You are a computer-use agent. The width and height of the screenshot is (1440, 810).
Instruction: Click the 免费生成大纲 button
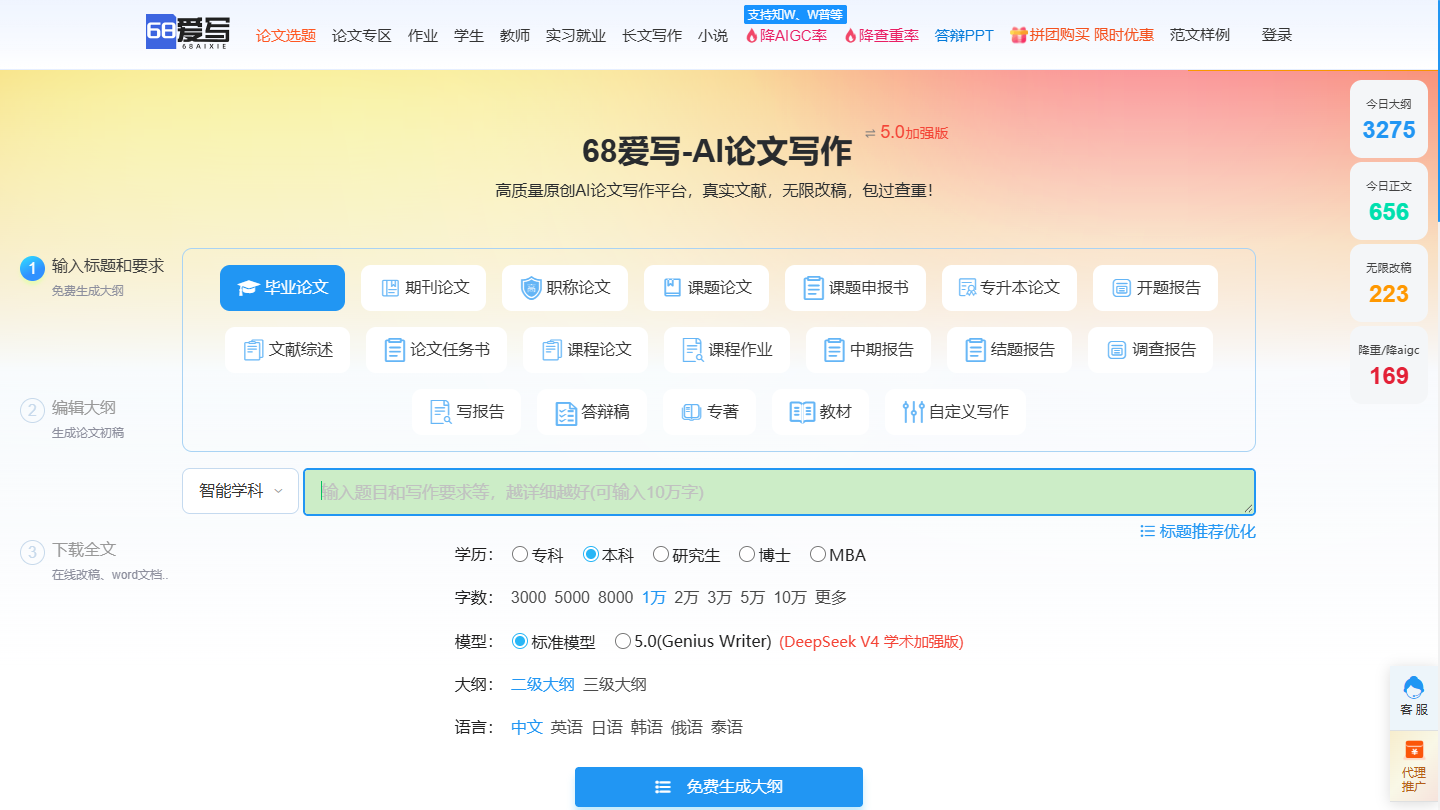pos(719,787)
